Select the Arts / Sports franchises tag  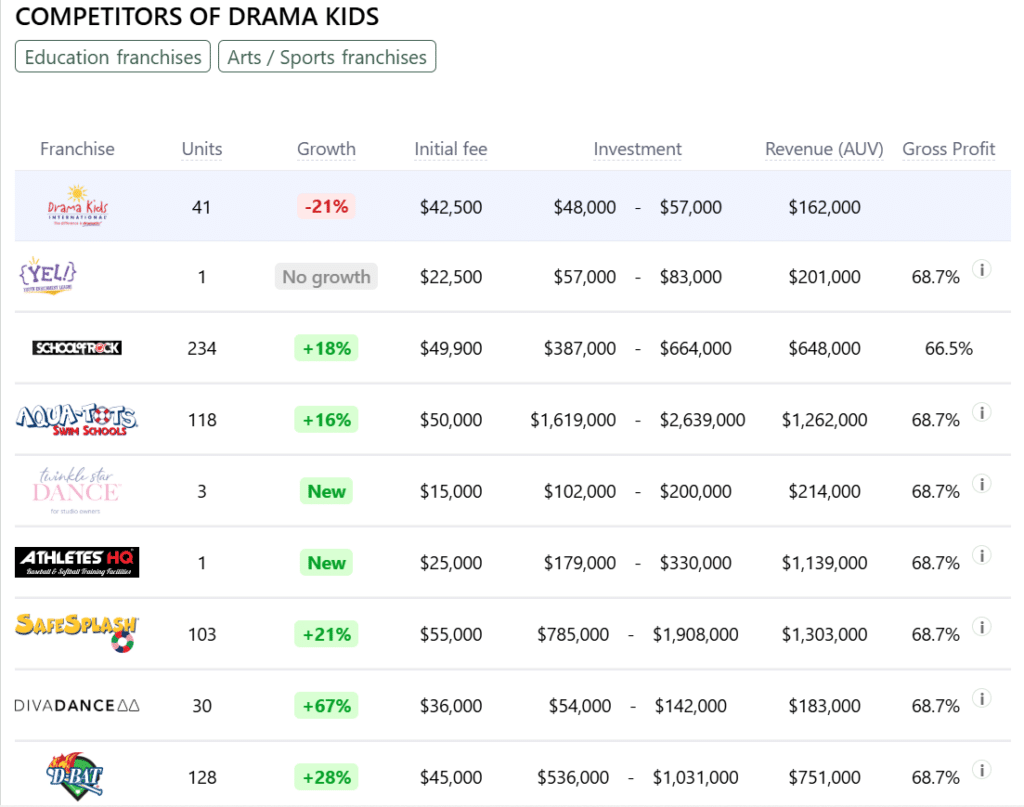[327, 57]
